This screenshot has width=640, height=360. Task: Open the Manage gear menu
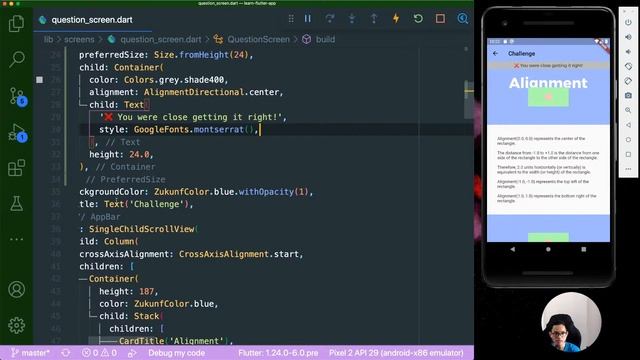[16, 325]
